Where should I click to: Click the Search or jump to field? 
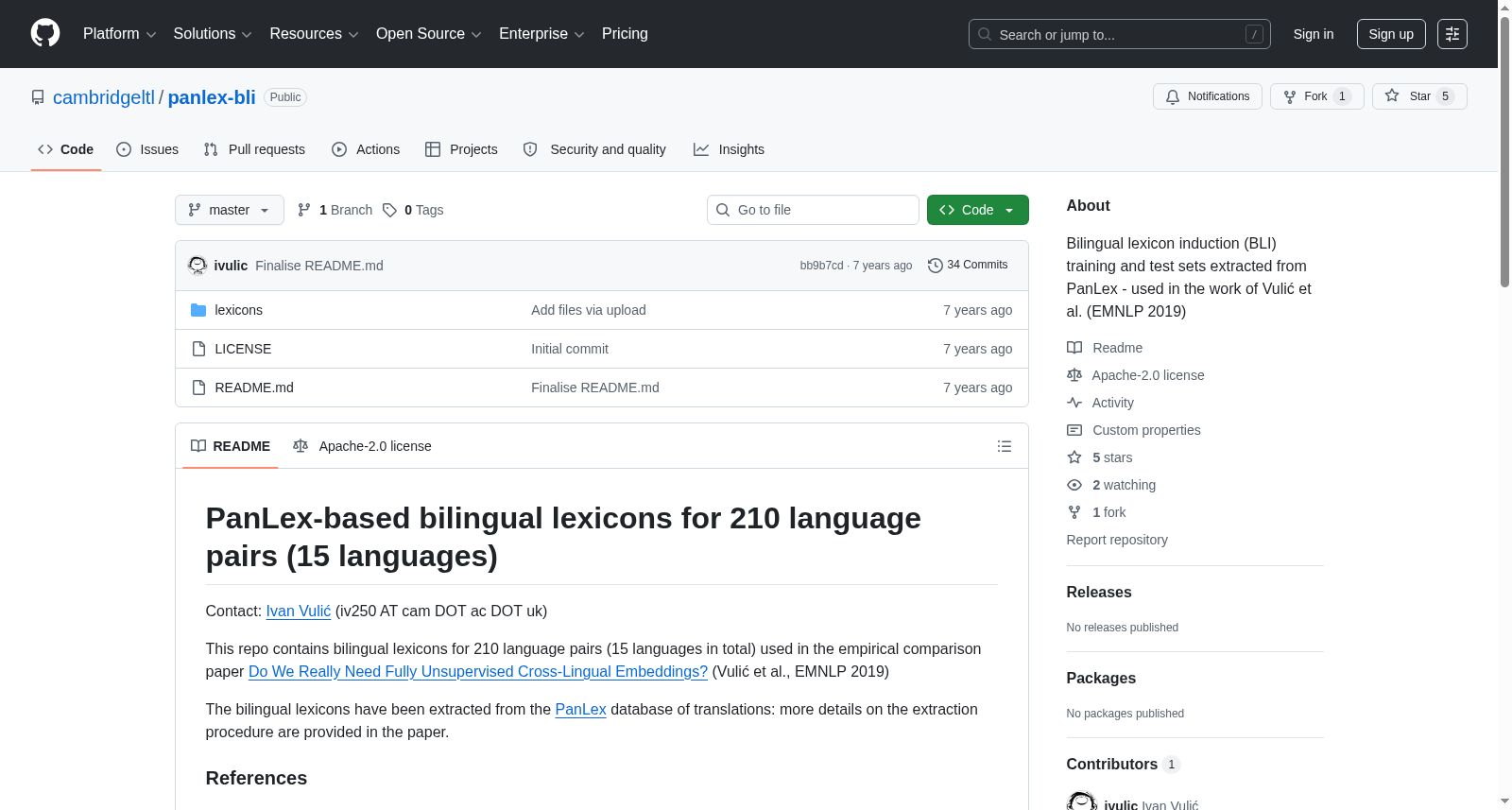pos(1120,34)
